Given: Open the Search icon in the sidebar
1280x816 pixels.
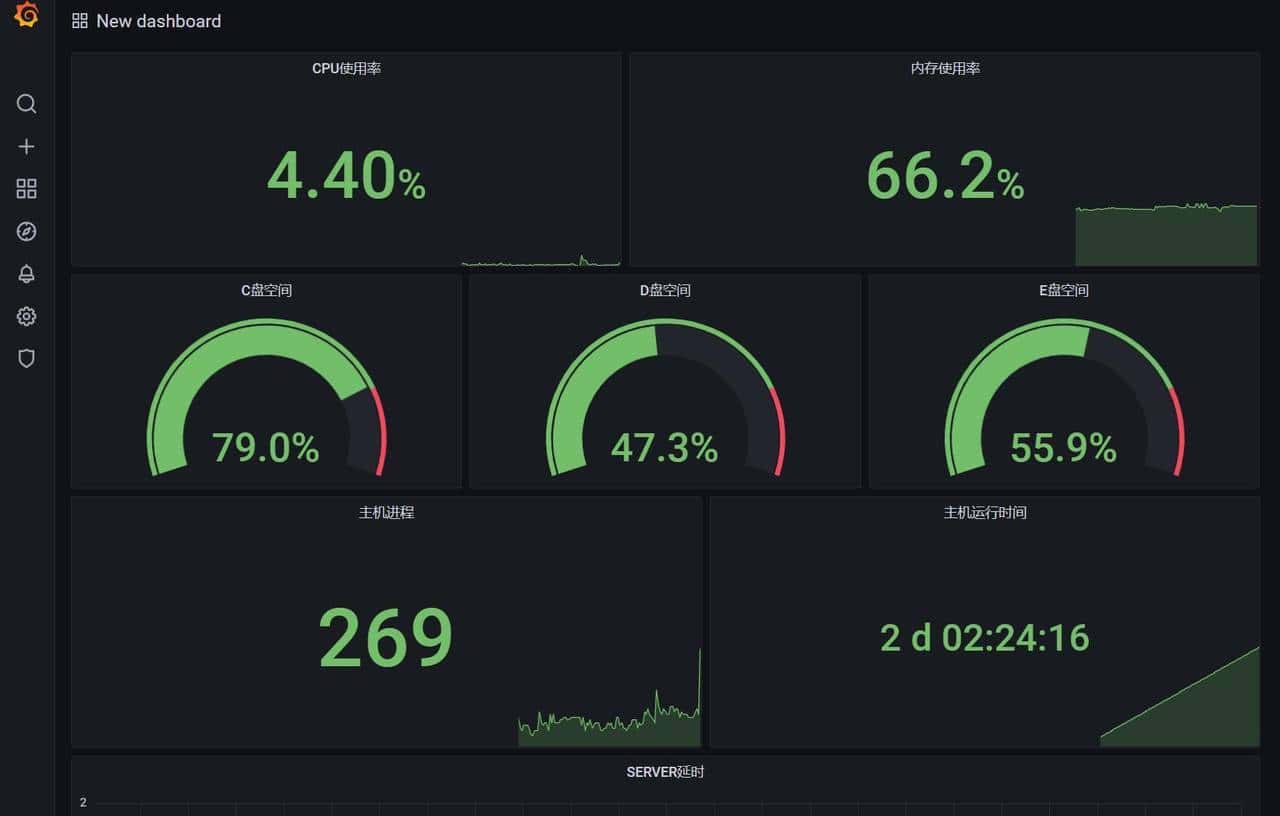Looking at the screenshot, I should 26,104.
